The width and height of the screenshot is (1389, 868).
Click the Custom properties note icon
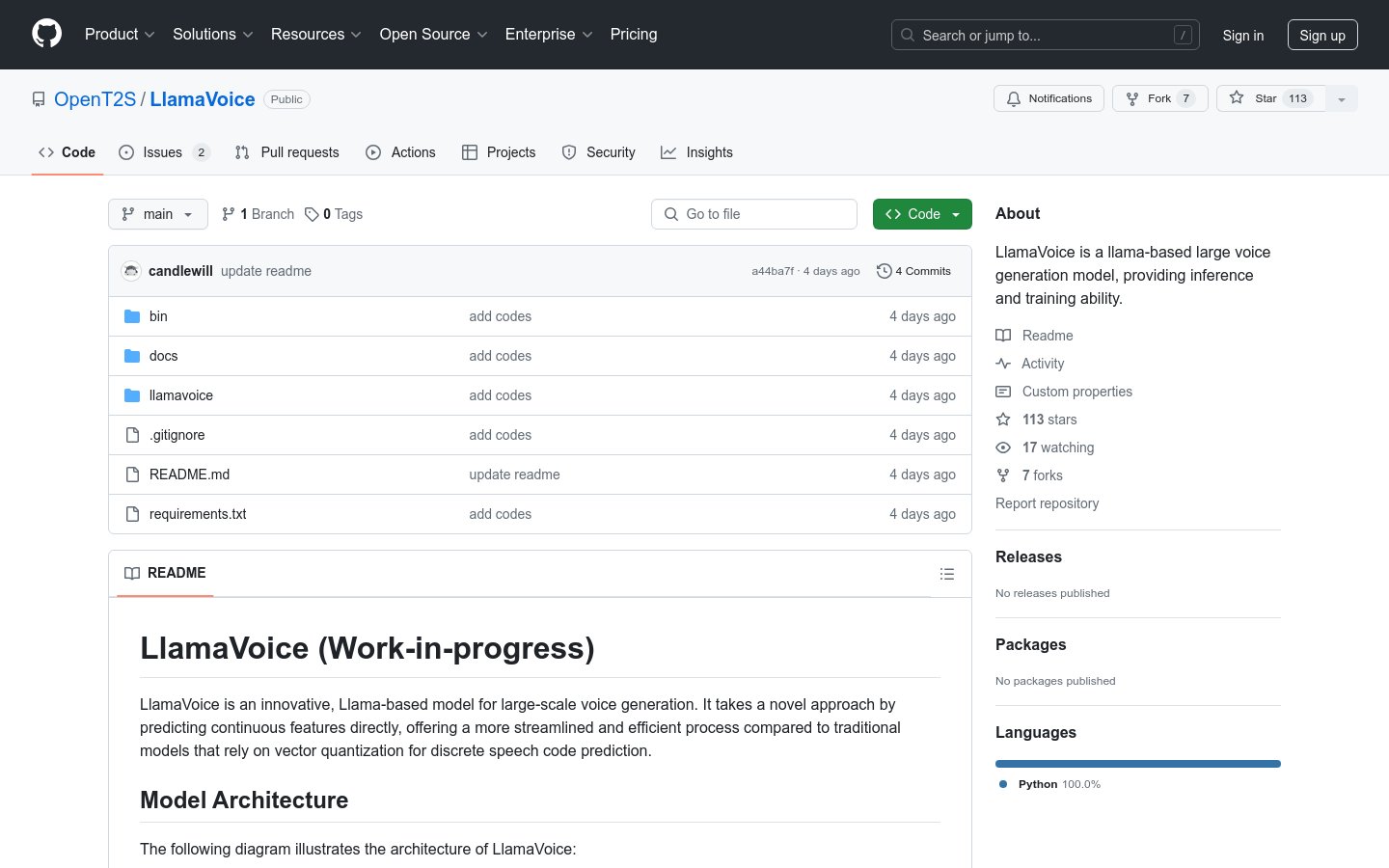click(x=1003, y=392)
